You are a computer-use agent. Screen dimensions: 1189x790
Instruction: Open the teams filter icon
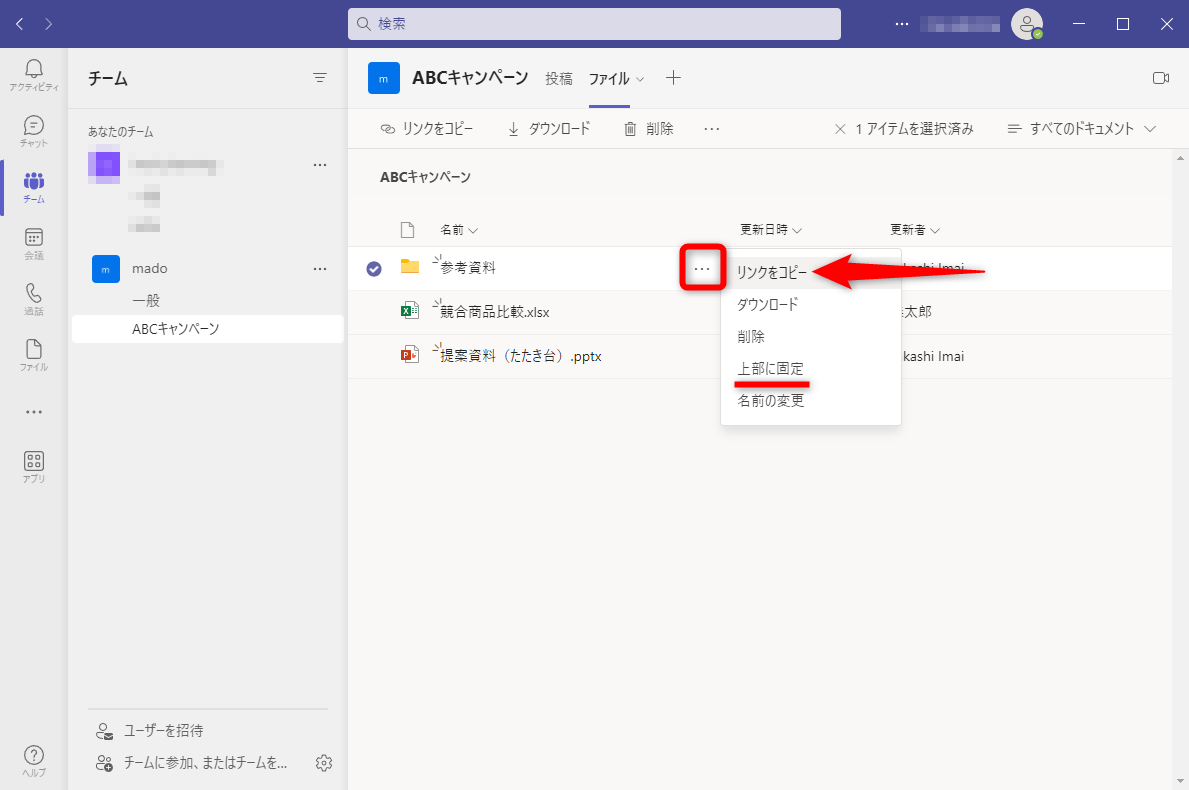coord(320,77)
